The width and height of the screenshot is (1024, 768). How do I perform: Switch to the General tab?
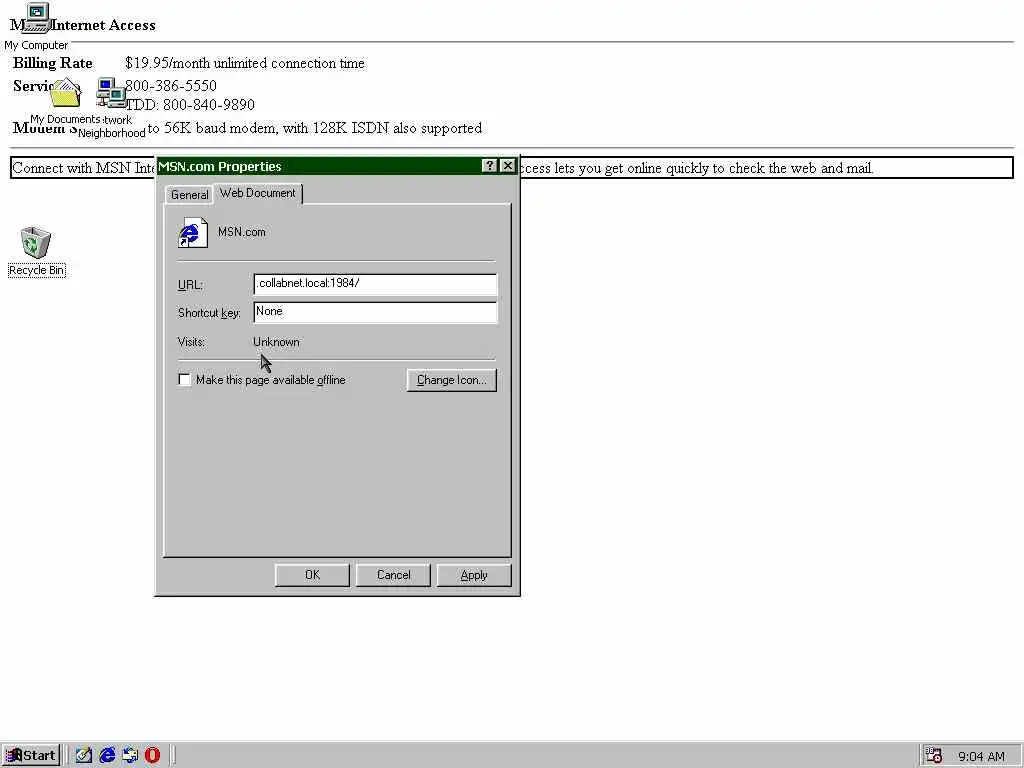[x=189, y=195]
